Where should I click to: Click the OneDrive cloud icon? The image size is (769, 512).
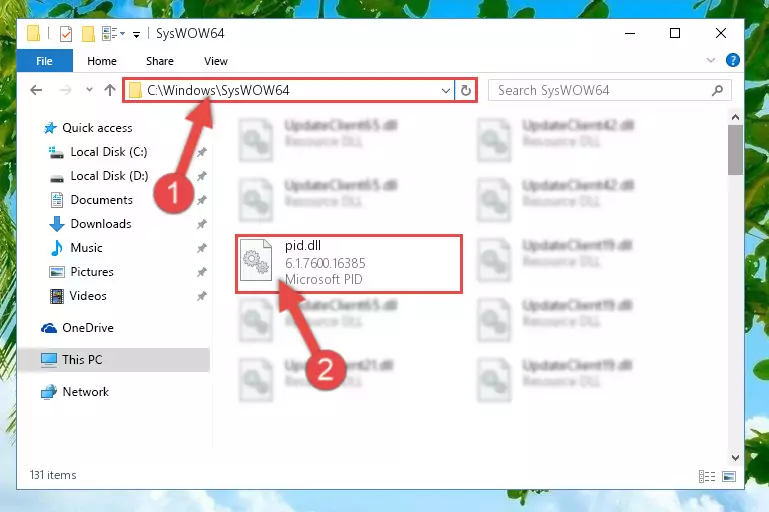point(49,328)
